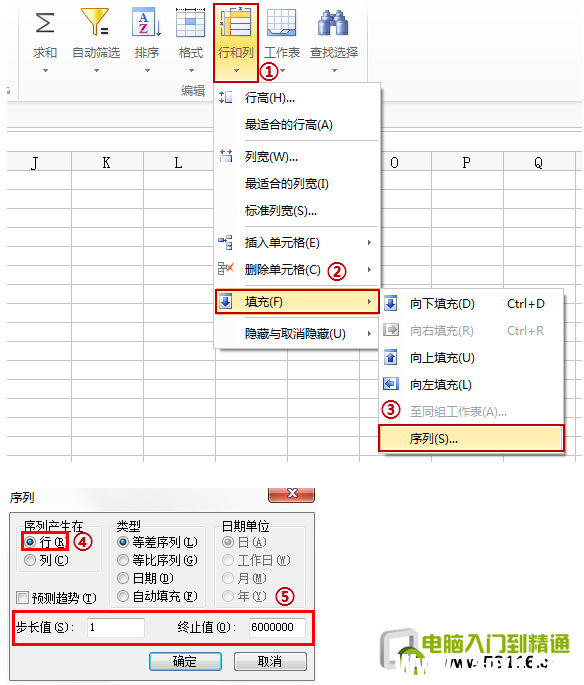Click the delete cells icon beside 删除单元格
The height and width of the screenshot is (685, 584).
pos(225,269)
